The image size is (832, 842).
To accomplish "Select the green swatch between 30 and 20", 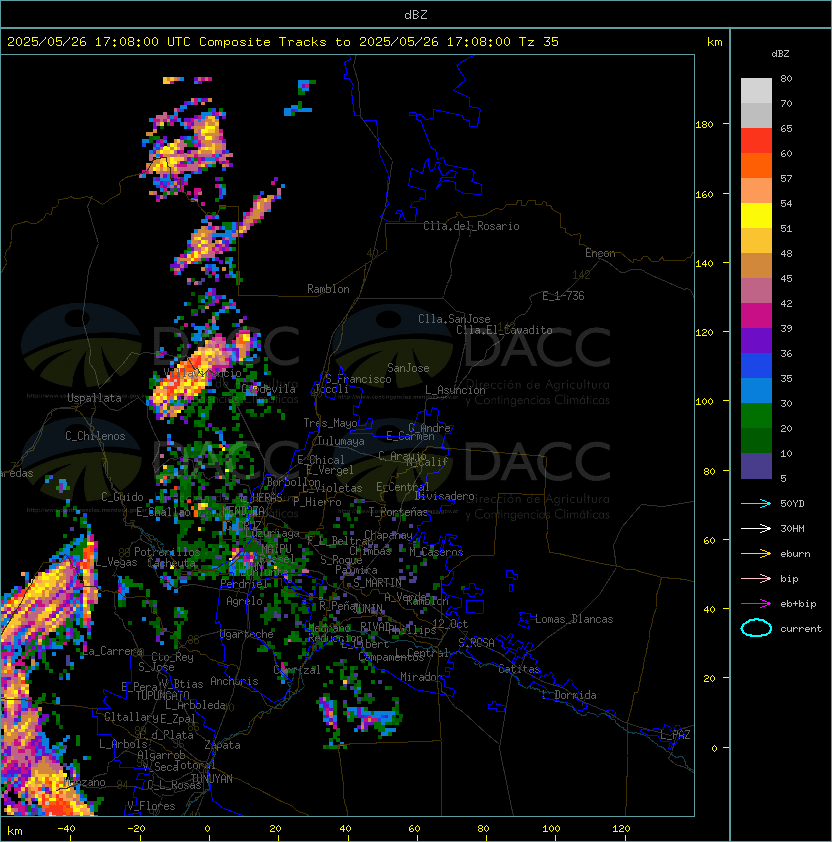I will pyautogui.click(x=756, y=416).
